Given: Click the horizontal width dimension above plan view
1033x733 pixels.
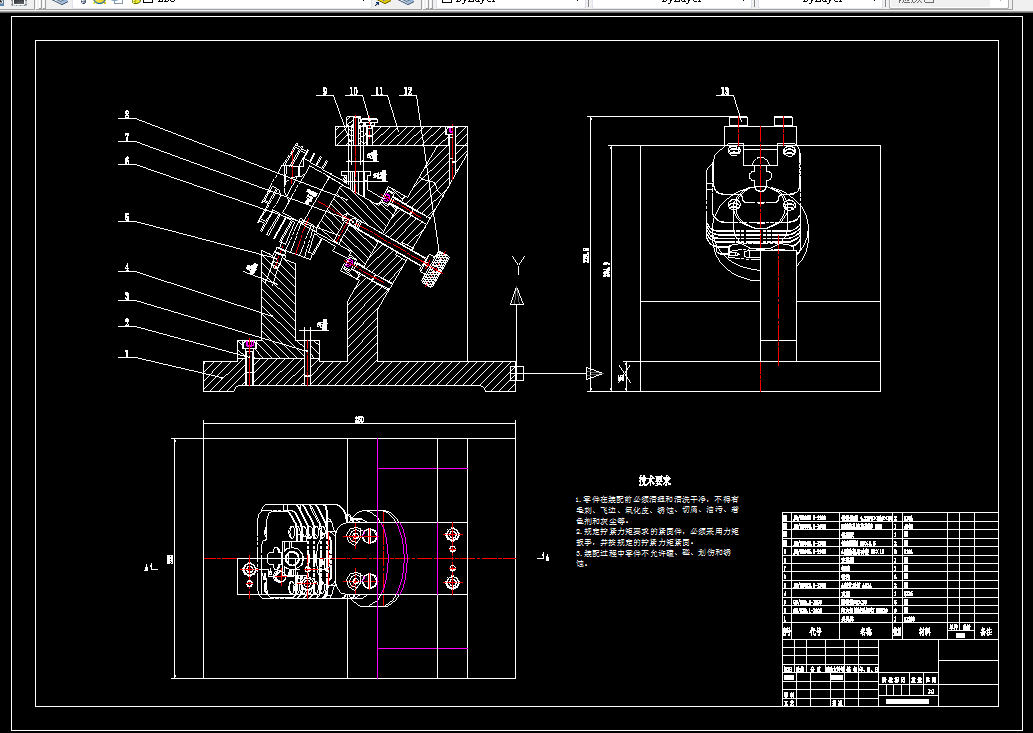Looking at the screenshot, I should click(360, 420).
